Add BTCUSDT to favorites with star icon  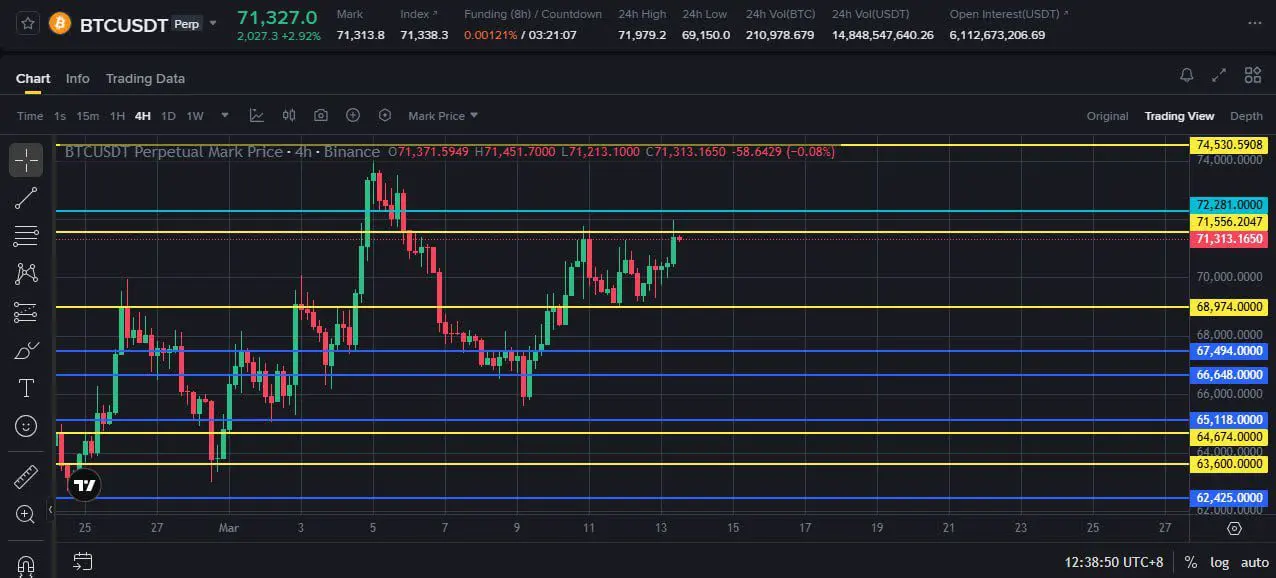(27, 23)
